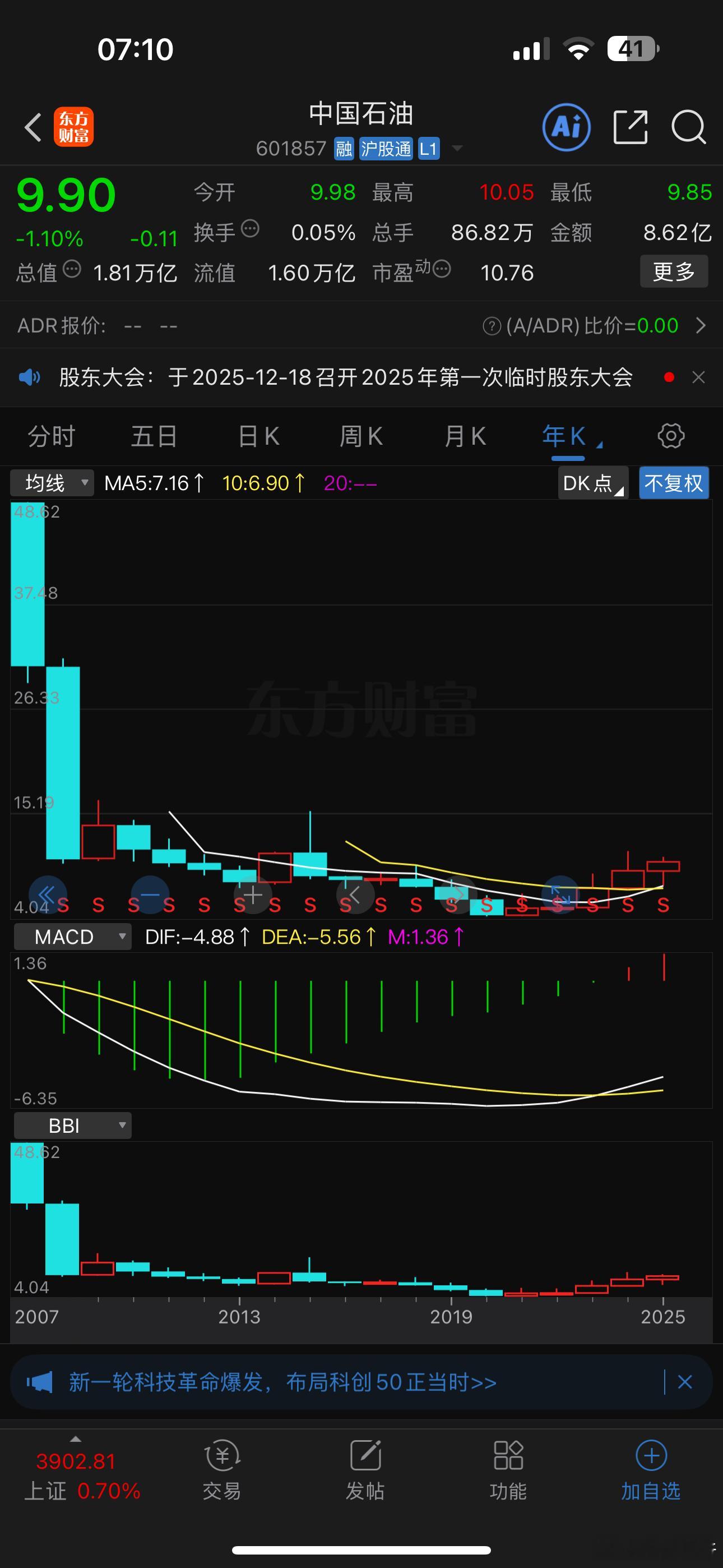Open the 均线 indicator dropdown
Image resolution: width=723 pixels, height=1568 pixels.
point(52,483)
